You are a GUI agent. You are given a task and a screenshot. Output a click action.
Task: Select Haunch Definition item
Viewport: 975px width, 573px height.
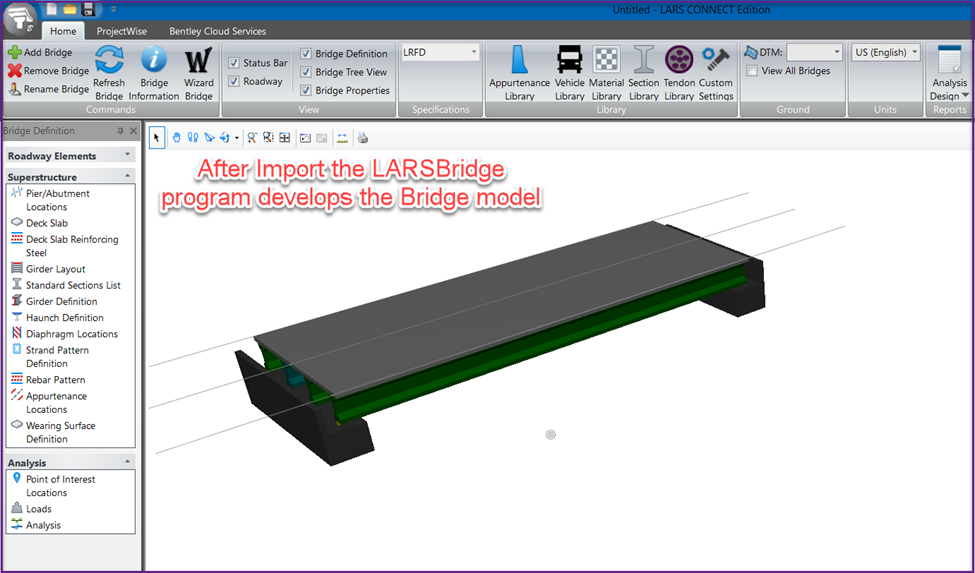tap(58, 317)
